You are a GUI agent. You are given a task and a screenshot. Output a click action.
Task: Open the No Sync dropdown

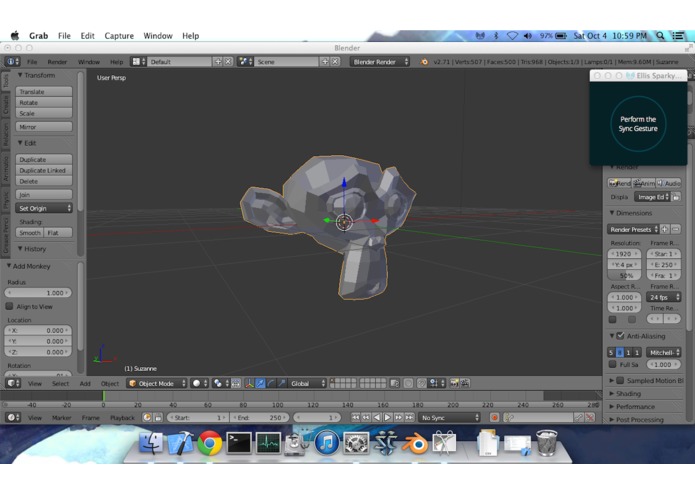click(x=449, y=417)
